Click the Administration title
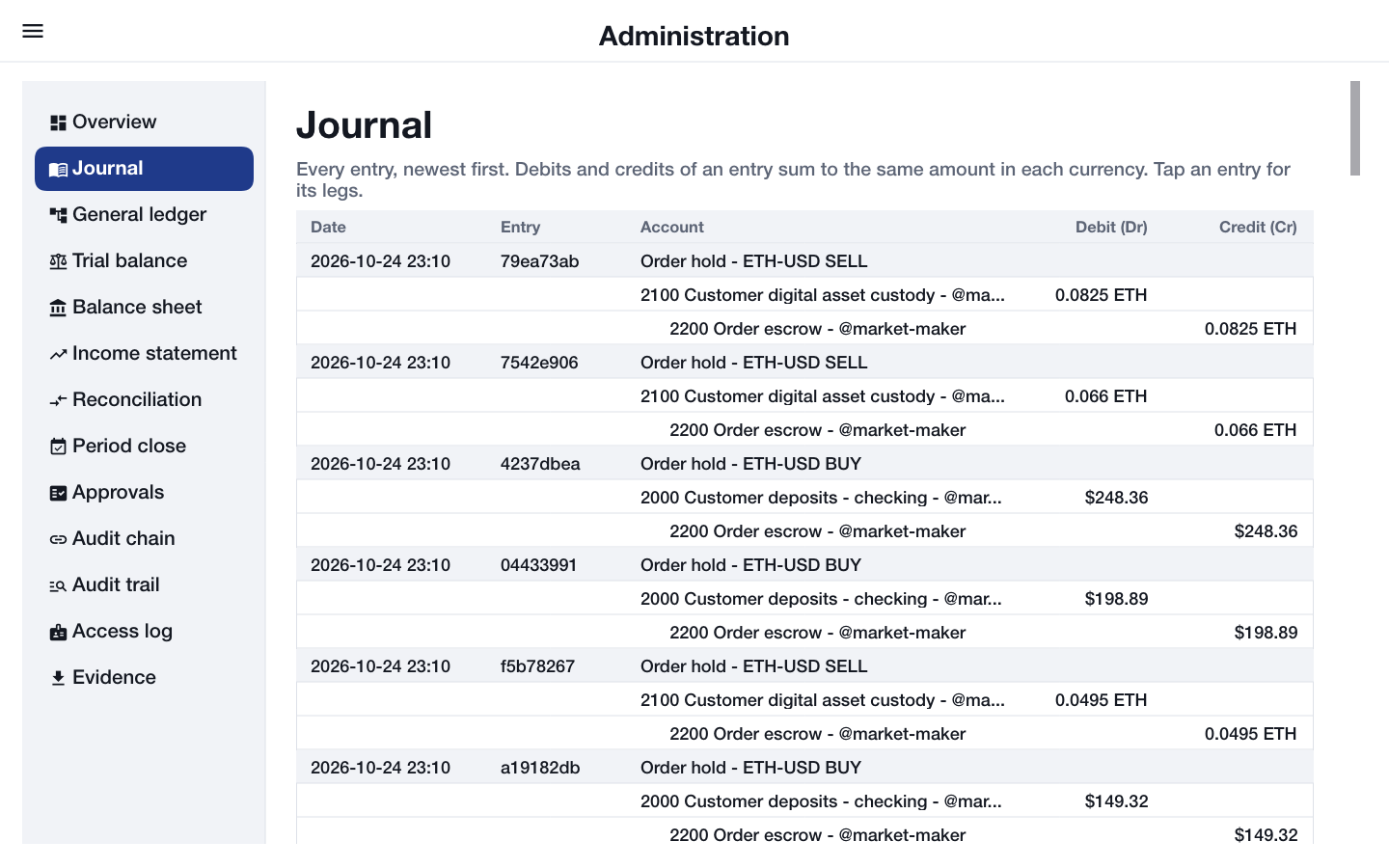This screenshot has width=1389, height=868. pos(694,36)
